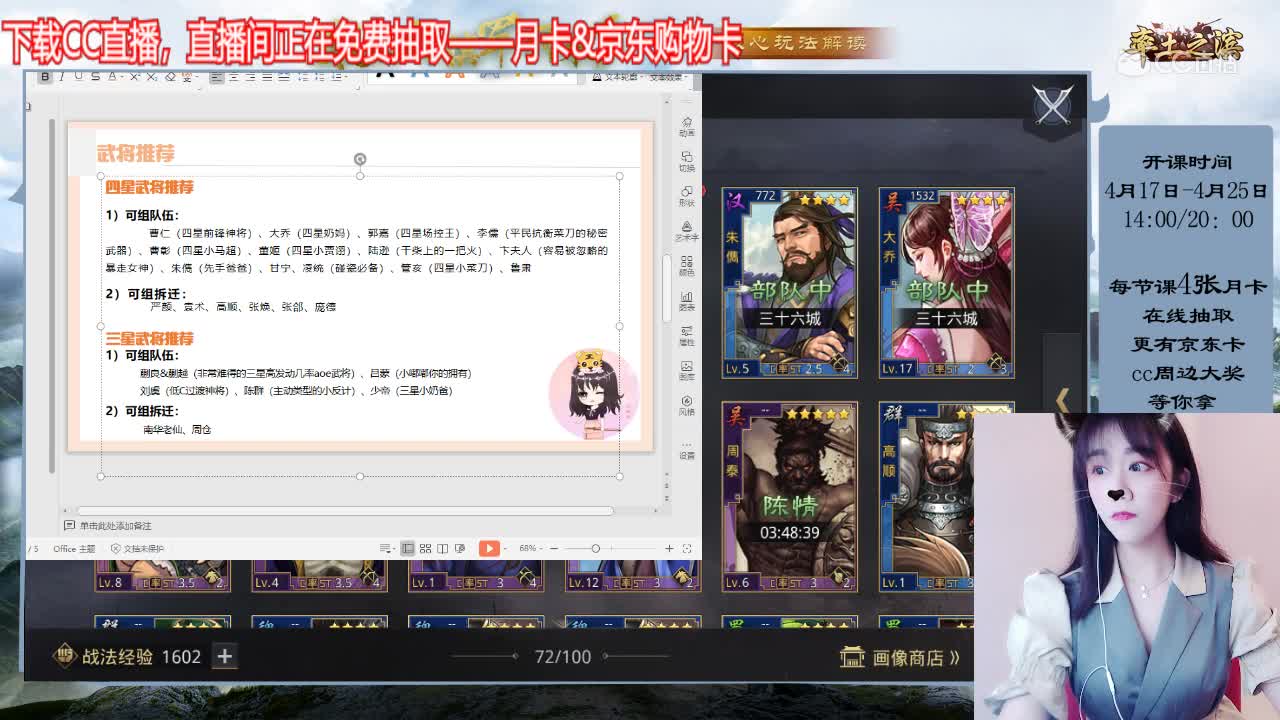Open the Image library (图库) side panel

pos(687,371)
